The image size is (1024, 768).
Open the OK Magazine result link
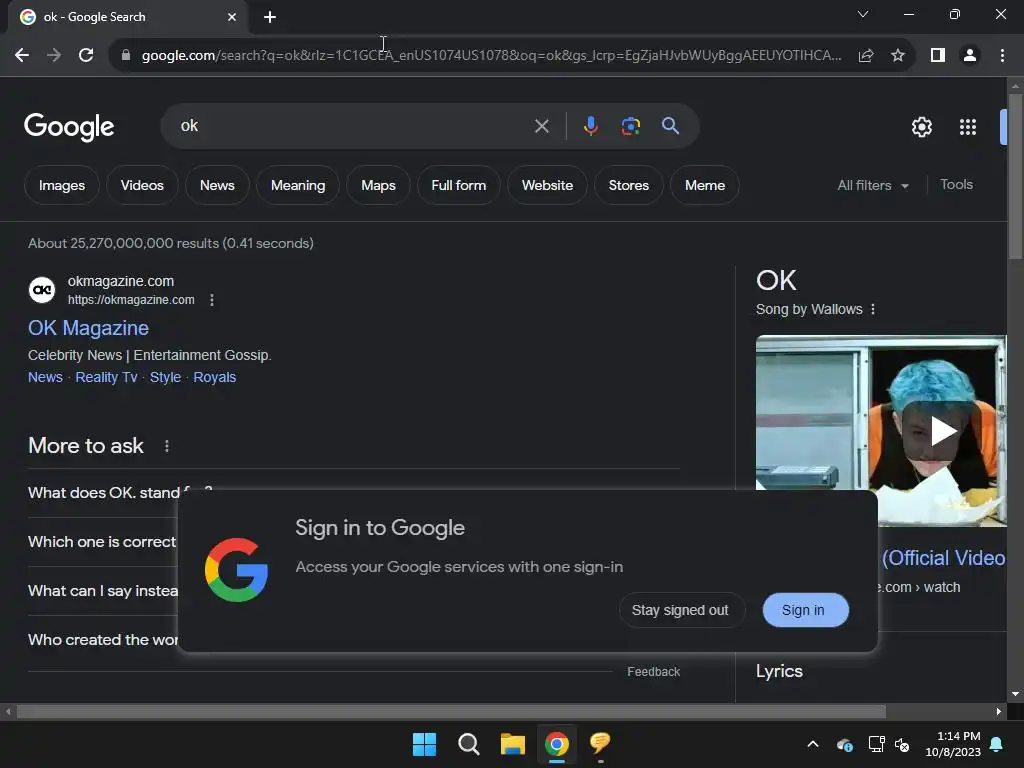pos(88,328)
